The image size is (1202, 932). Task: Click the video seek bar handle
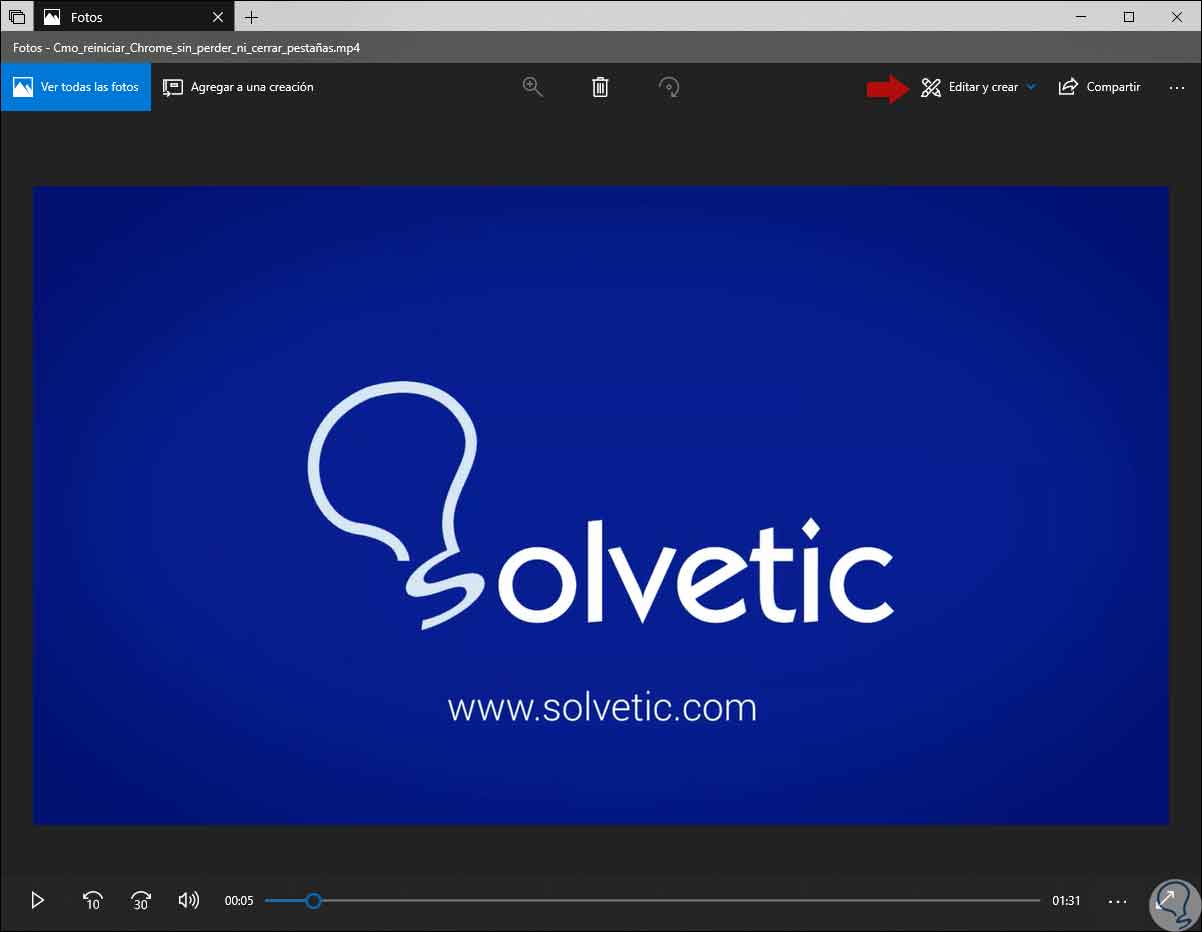click(x=313, y=901)
